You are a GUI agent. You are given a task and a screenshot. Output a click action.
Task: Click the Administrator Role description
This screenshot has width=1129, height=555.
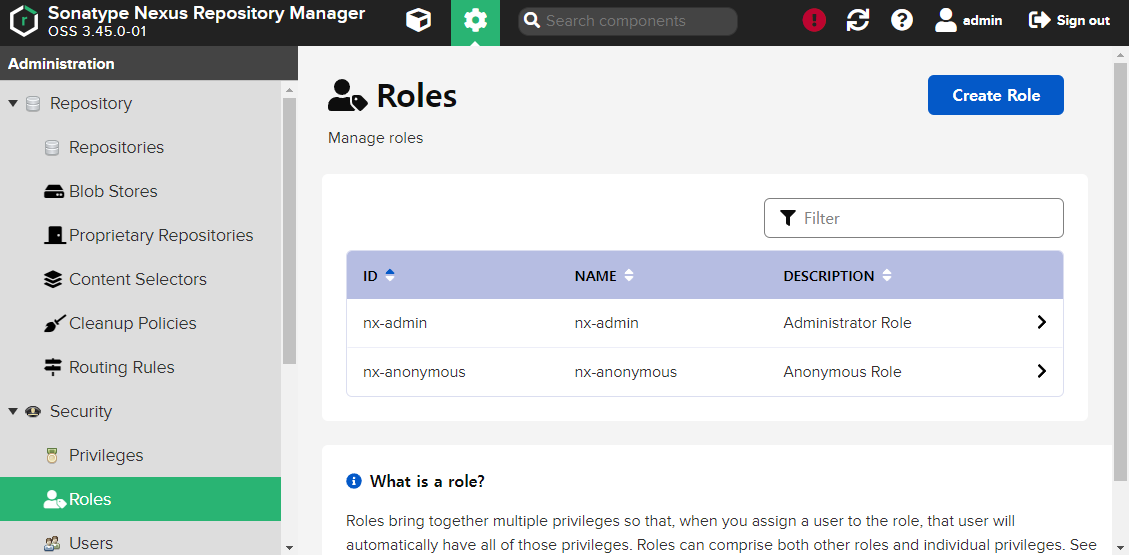click(847, 323)
